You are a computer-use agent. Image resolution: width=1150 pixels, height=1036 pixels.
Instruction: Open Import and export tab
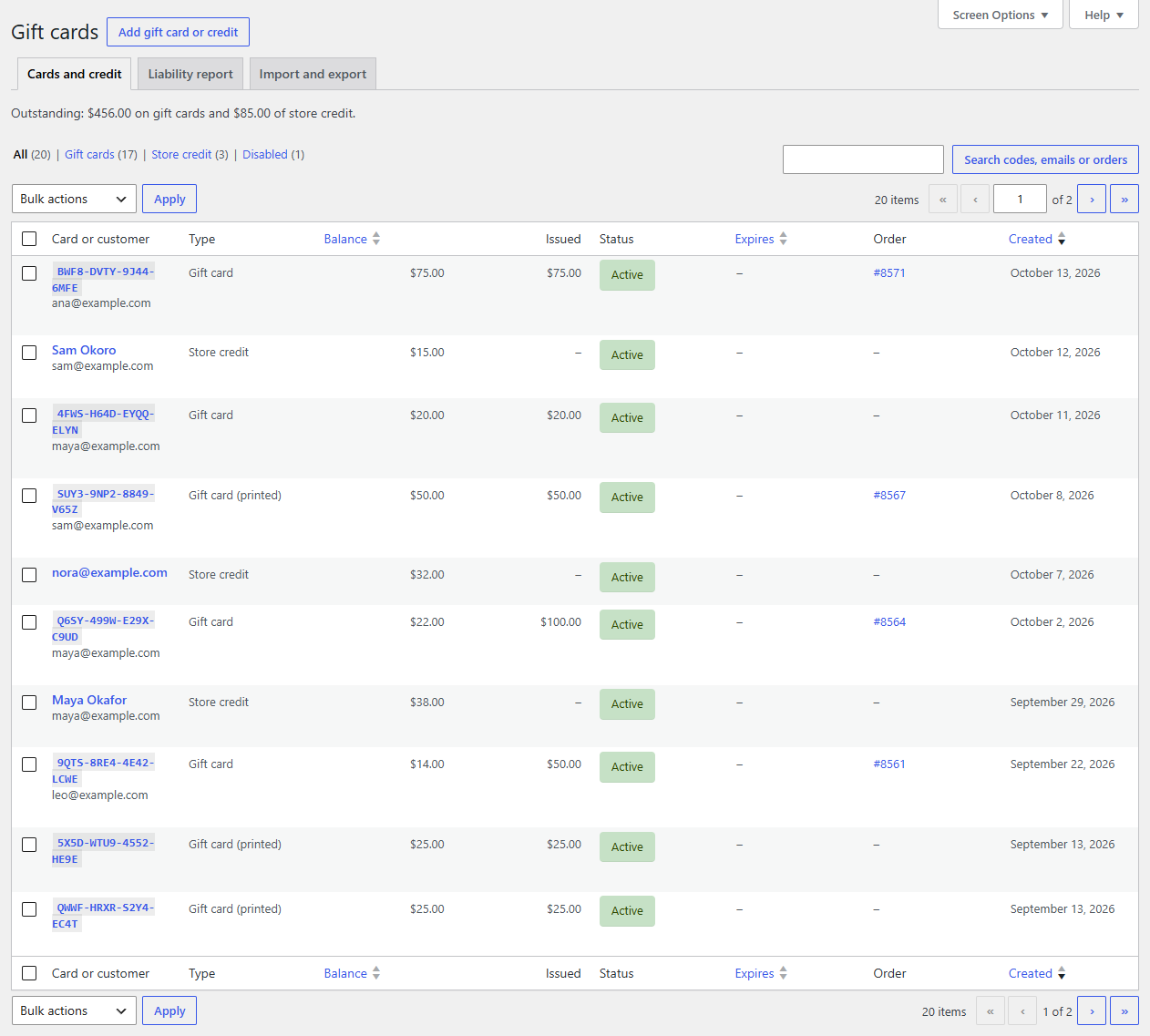[313, 74]
